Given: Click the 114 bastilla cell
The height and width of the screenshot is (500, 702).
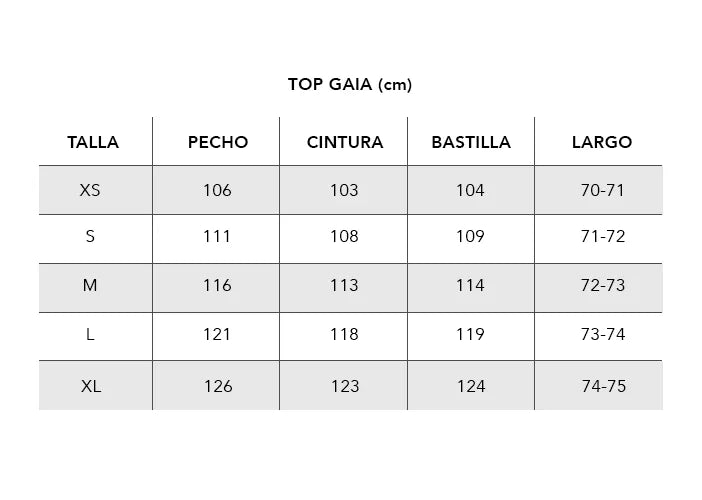Looking at the screenshot, I should [470, 285].
